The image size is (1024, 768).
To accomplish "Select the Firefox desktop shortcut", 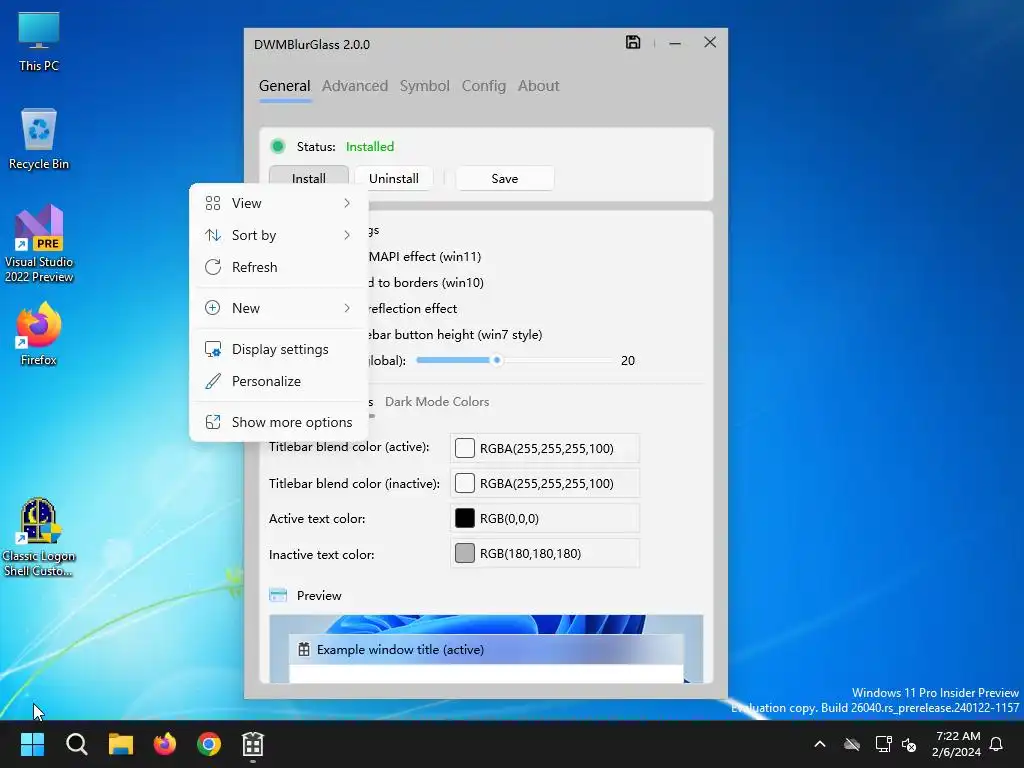I will (x=39, y=334).
